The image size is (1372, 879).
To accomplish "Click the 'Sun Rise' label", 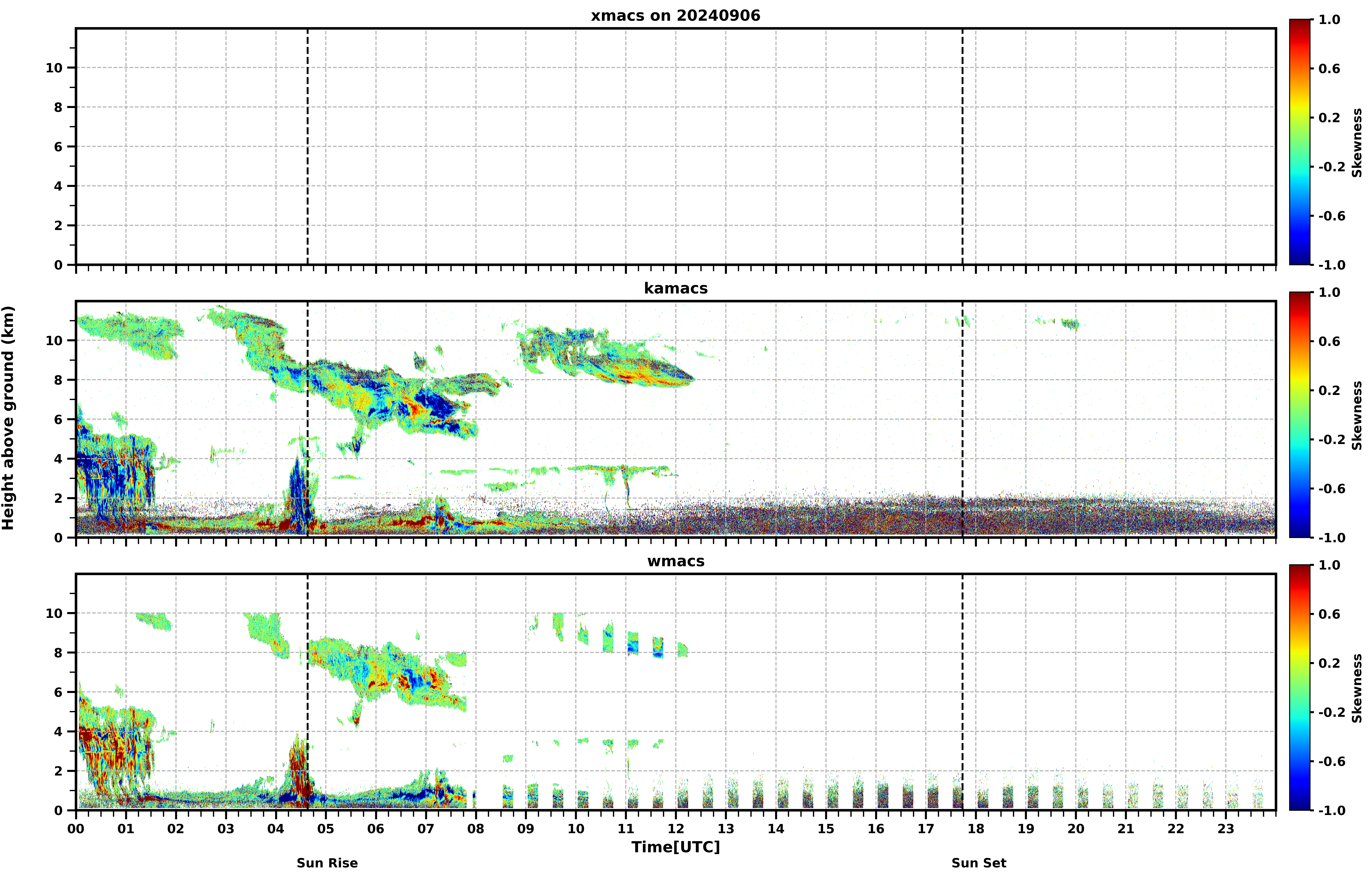I will 327,863.
